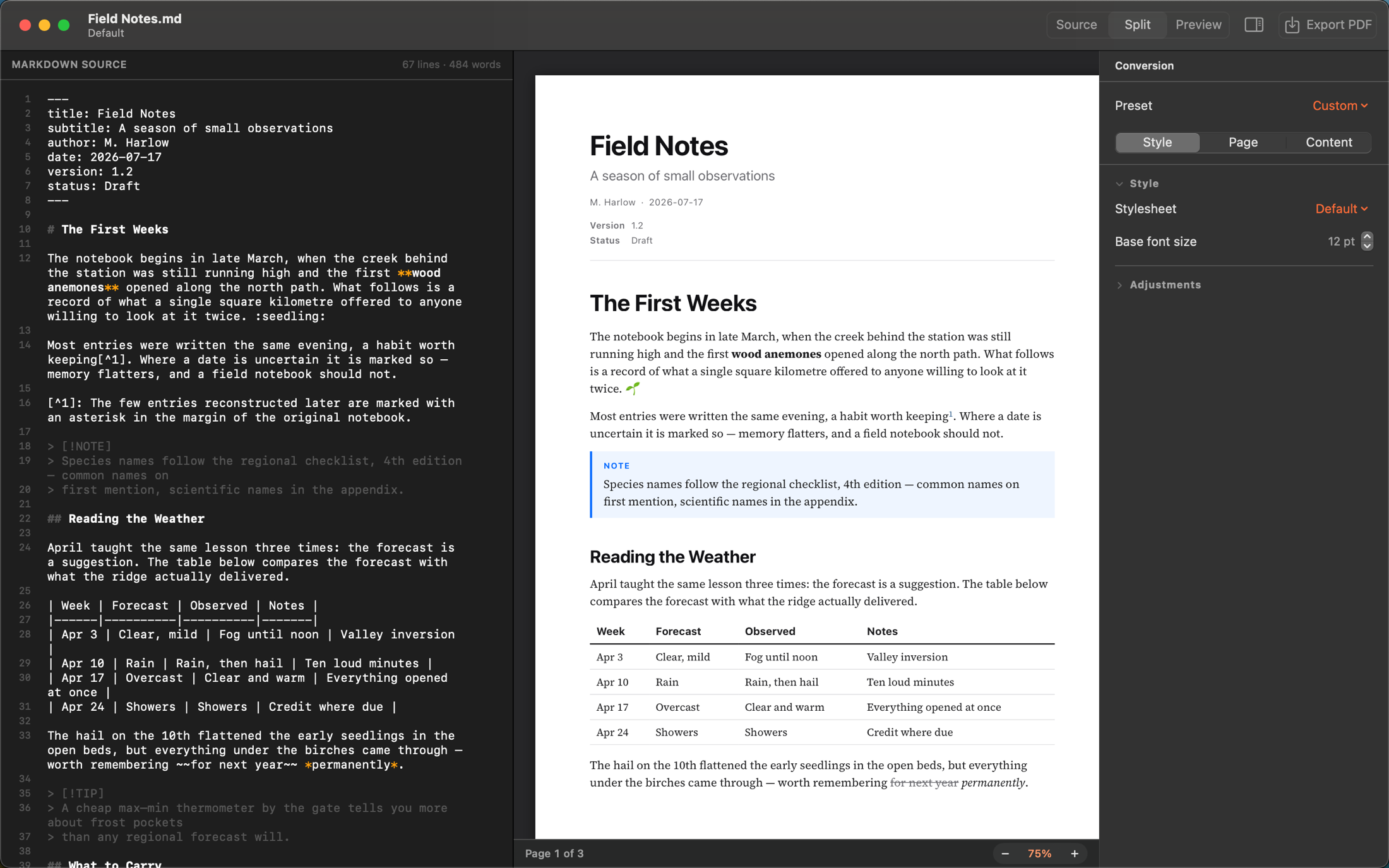Open the Preset Custom dropdown
The width and height of the screenshot is (1389, 868).
pos(1340,105)
